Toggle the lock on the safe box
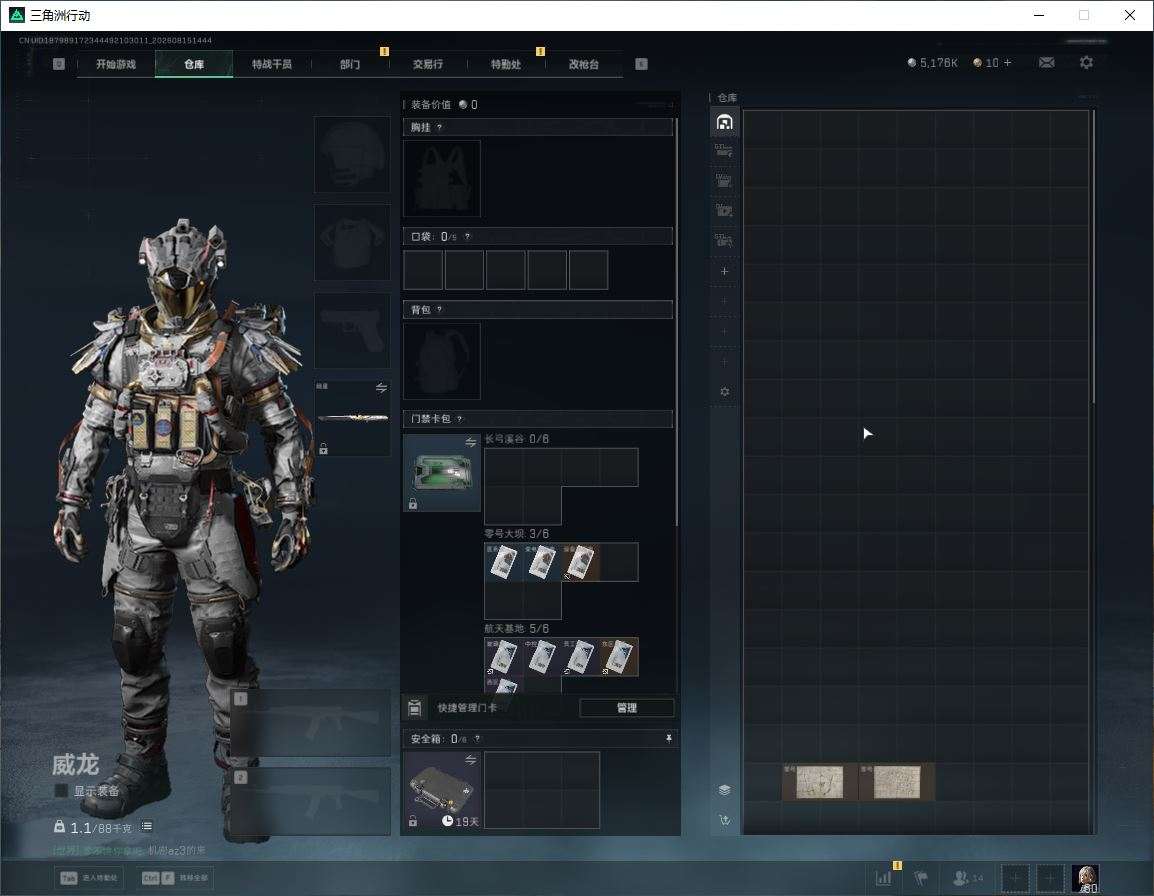The height and width of the screenshot is (896, 1154). pyautogui.click(x=413, y=821)
